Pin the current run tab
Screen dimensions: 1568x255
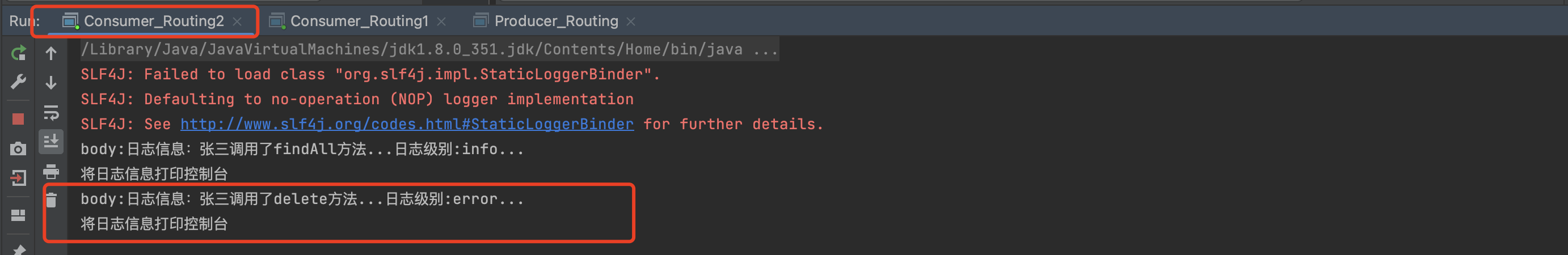click(18, 249)
